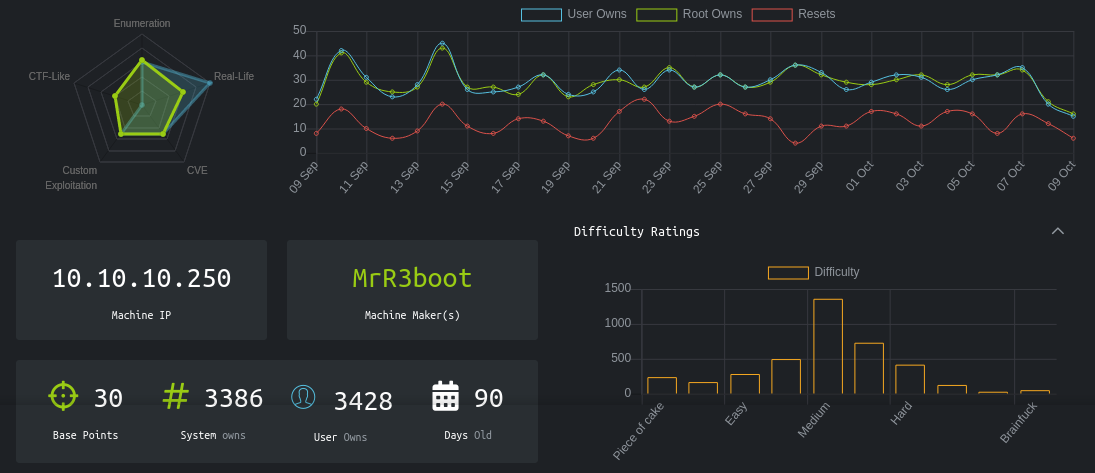The height and width of the screenshot is (473, 1095).
Task: Collapse the Difficulty Ratings panel chevron
Action: point(1058,231)
